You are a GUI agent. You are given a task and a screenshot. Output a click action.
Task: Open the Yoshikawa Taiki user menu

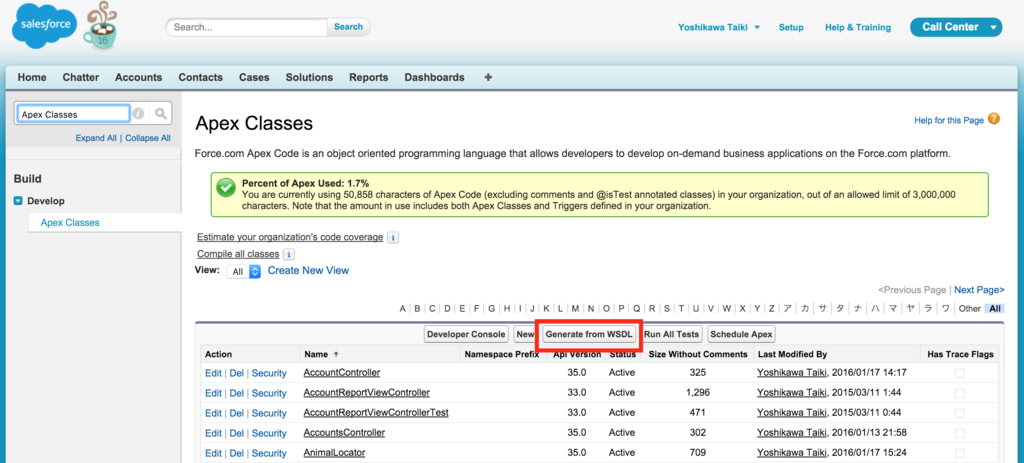tap(719, 27)
